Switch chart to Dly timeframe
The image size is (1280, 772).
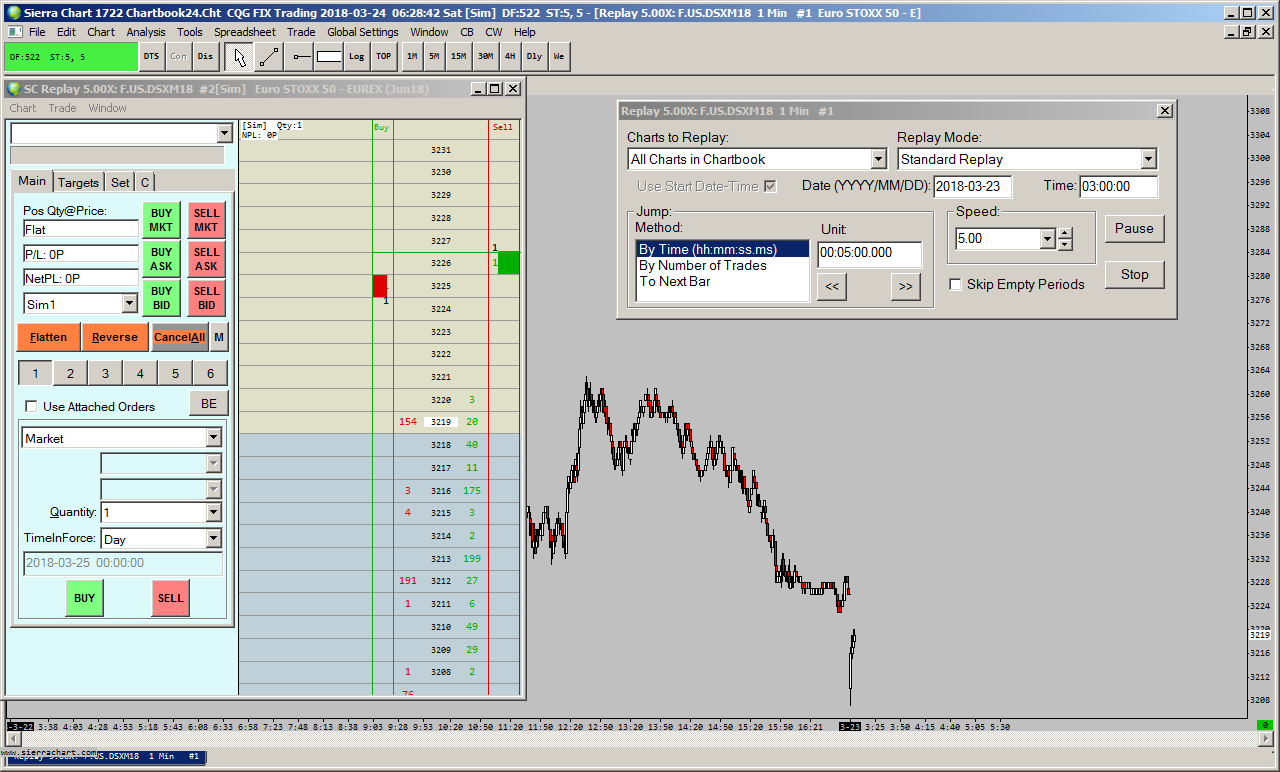click(534, 57)
